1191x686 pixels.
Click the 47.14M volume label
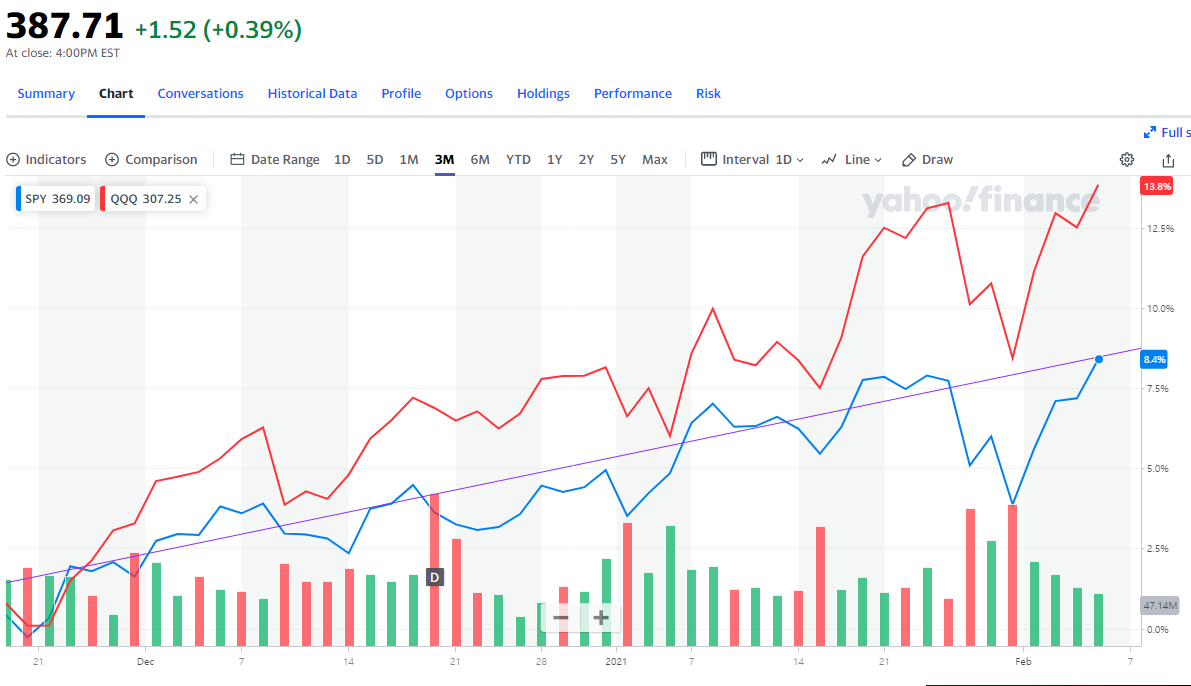1160,605
